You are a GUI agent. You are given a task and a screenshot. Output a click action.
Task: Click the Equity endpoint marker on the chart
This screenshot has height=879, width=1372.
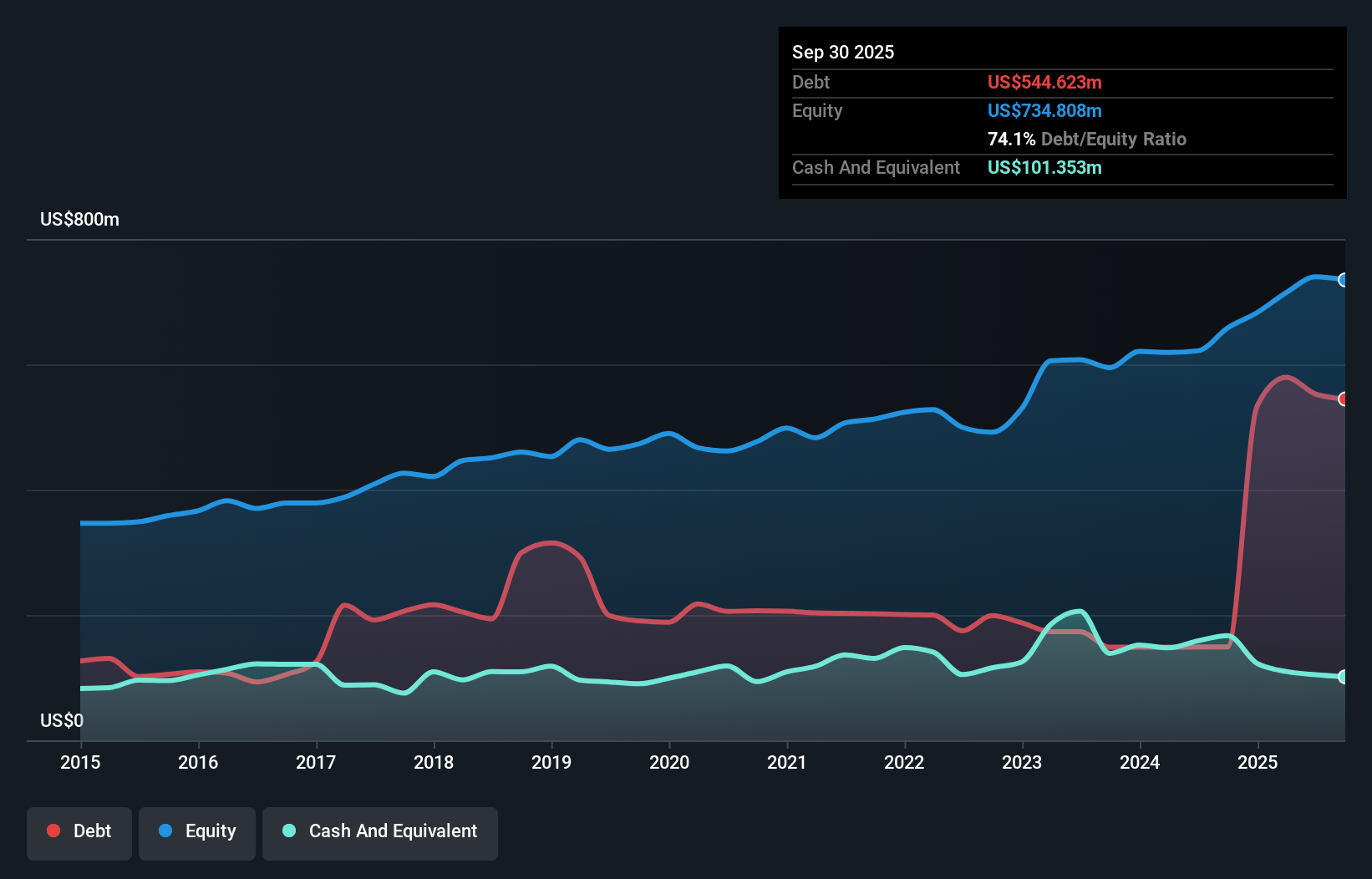1344,280
